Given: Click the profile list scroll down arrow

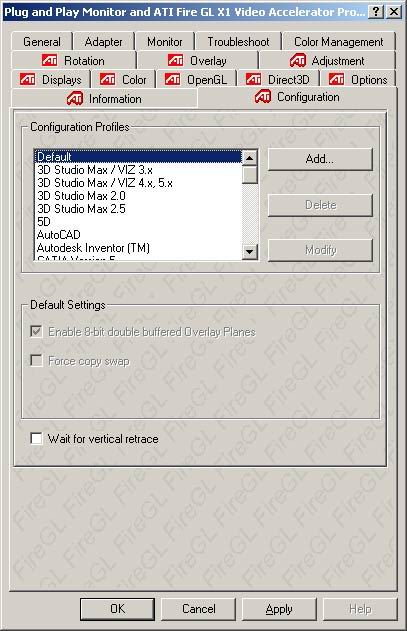Looking at the screenshot, I should point(250,252).
